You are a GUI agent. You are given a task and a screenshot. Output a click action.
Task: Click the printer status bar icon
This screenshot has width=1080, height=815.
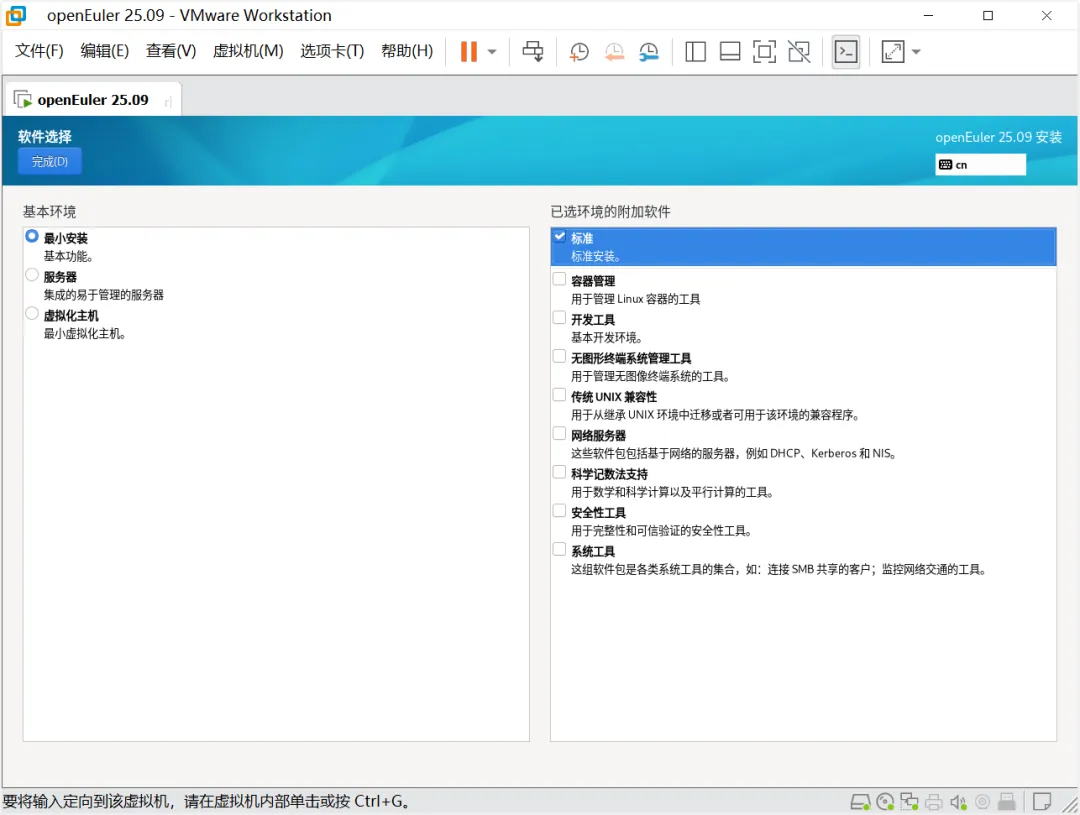click(x=934, y=802)
